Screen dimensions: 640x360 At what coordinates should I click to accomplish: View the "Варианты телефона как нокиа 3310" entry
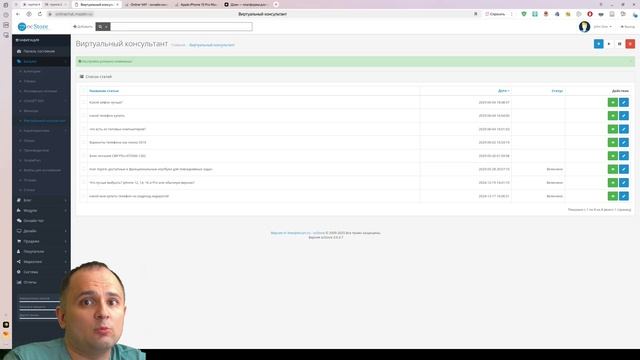pyautogui.click(x=613, y=142)
